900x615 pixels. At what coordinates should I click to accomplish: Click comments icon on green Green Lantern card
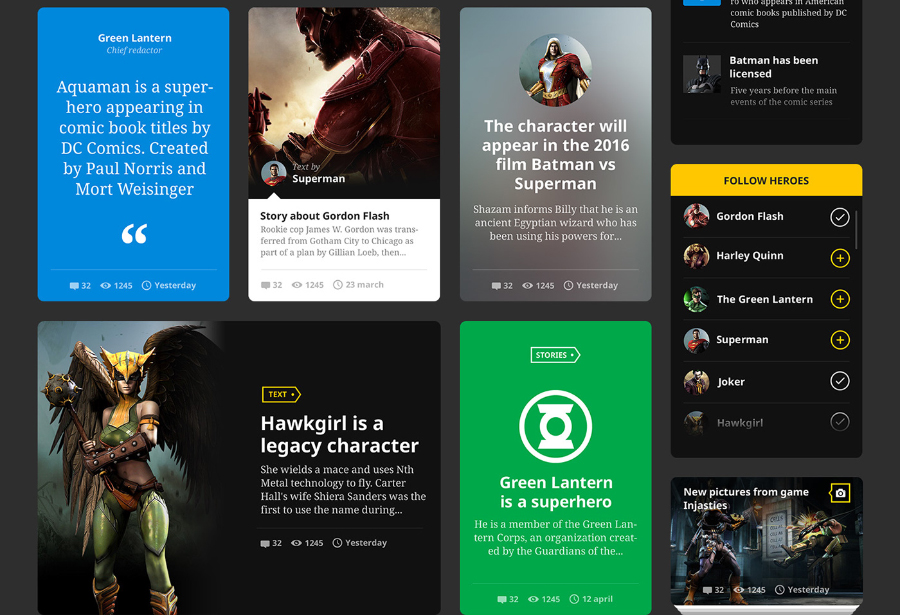coord(502,599)
